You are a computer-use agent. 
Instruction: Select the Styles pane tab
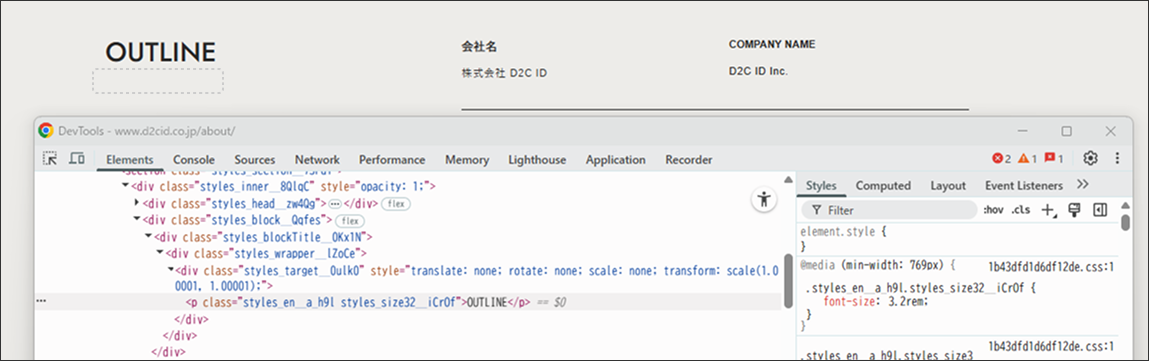[x=821, y=185]
